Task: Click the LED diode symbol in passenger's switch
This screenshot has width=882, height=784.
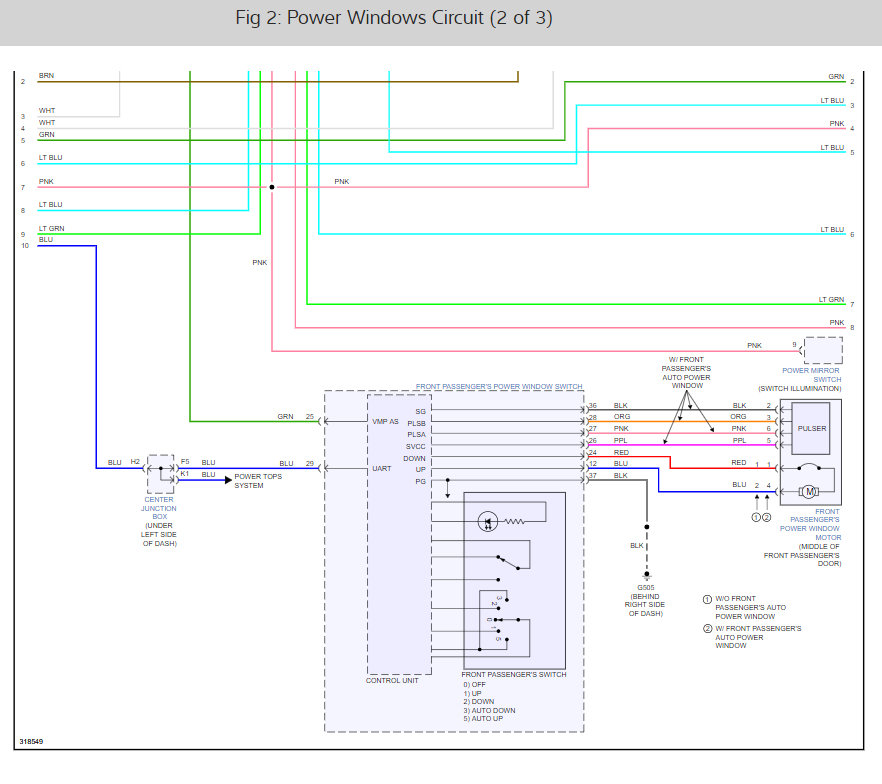Action: 487,522
